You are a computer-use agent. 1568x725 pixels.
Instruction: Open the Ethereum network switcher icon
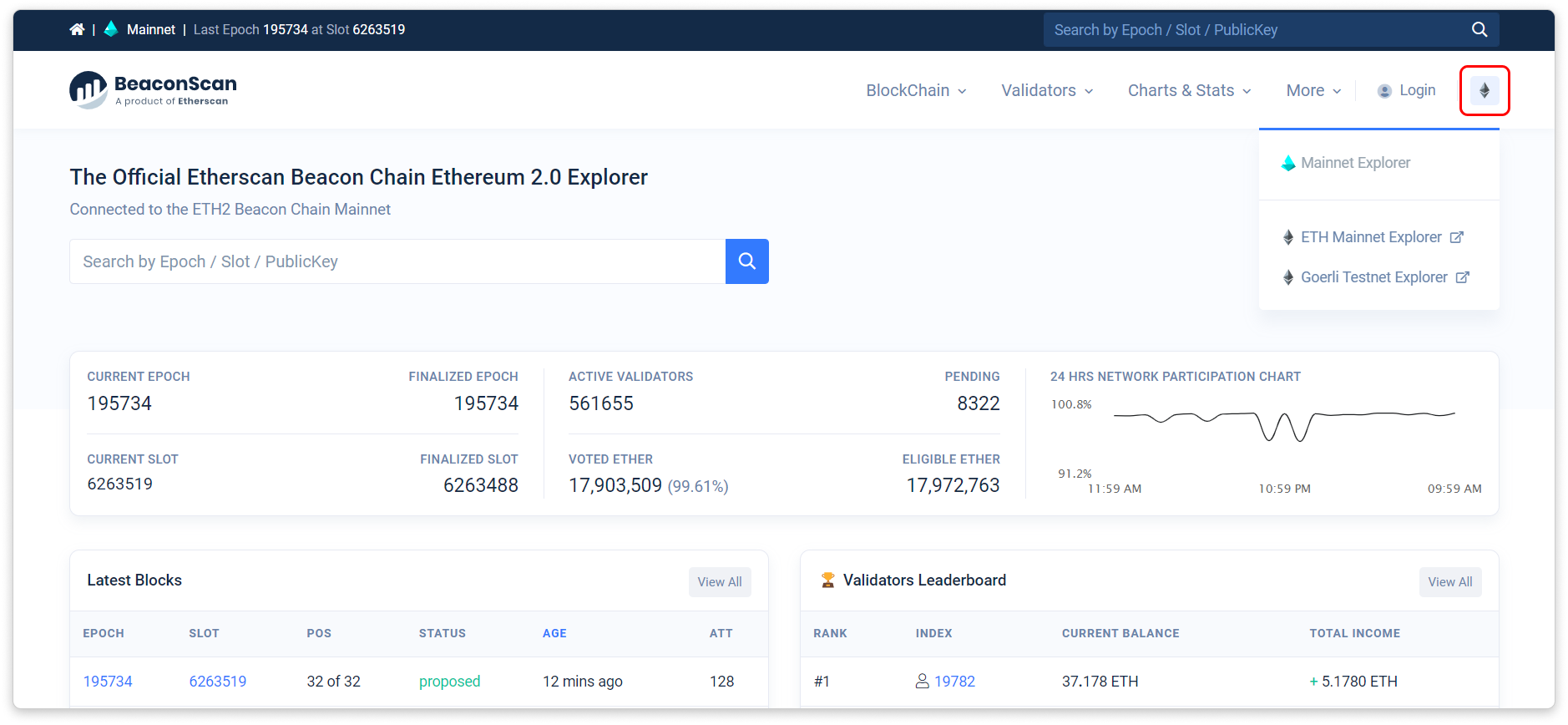pyautogui.click(x=1484, y=90)
